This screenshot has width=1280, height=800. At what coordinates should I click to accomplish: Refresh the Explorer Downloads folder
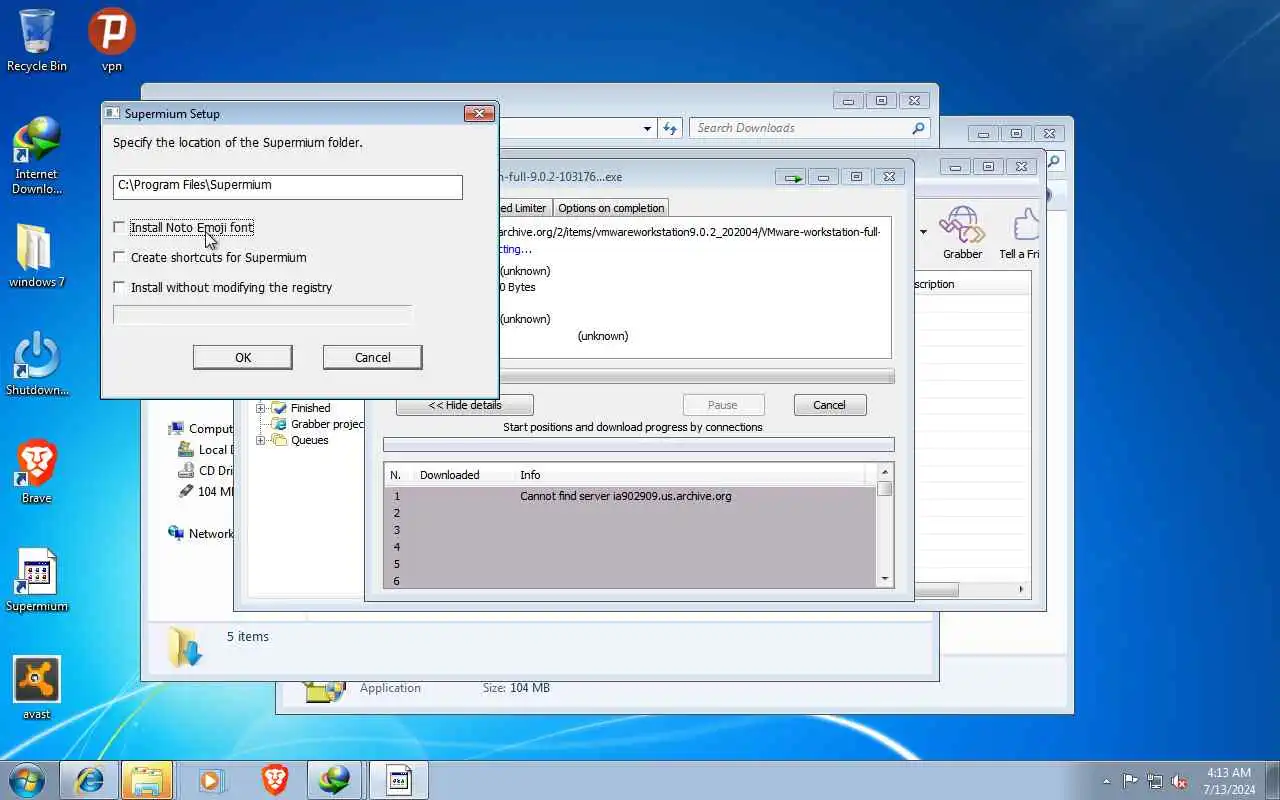(670, 128)
